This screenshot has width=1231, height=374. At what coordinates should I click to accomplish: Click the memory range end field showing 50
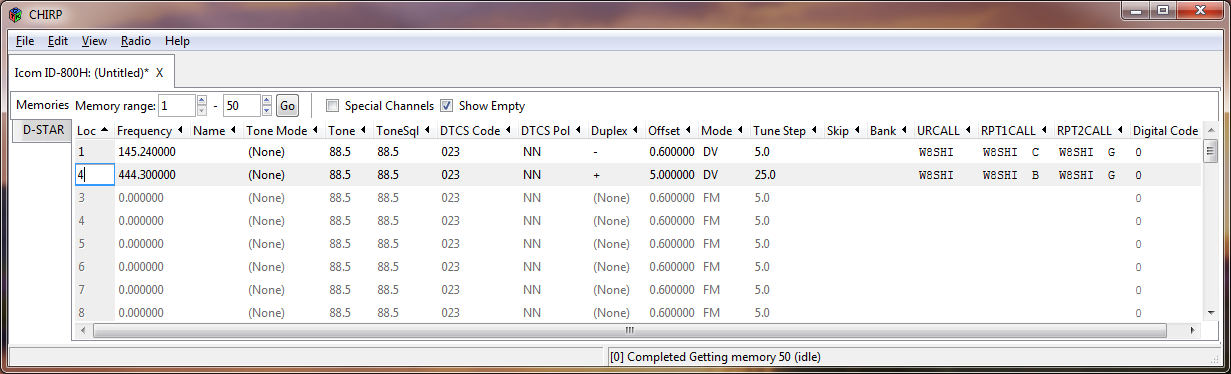click(x=242, y=105)
